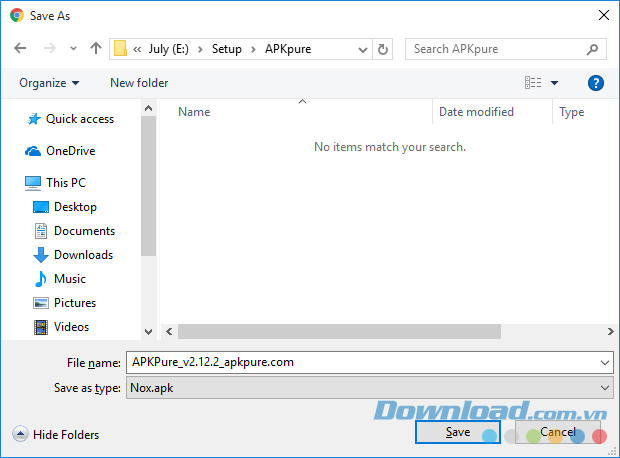
Task: Select July (E:) in the breadcrumb
Action: (x=168, y=49)
